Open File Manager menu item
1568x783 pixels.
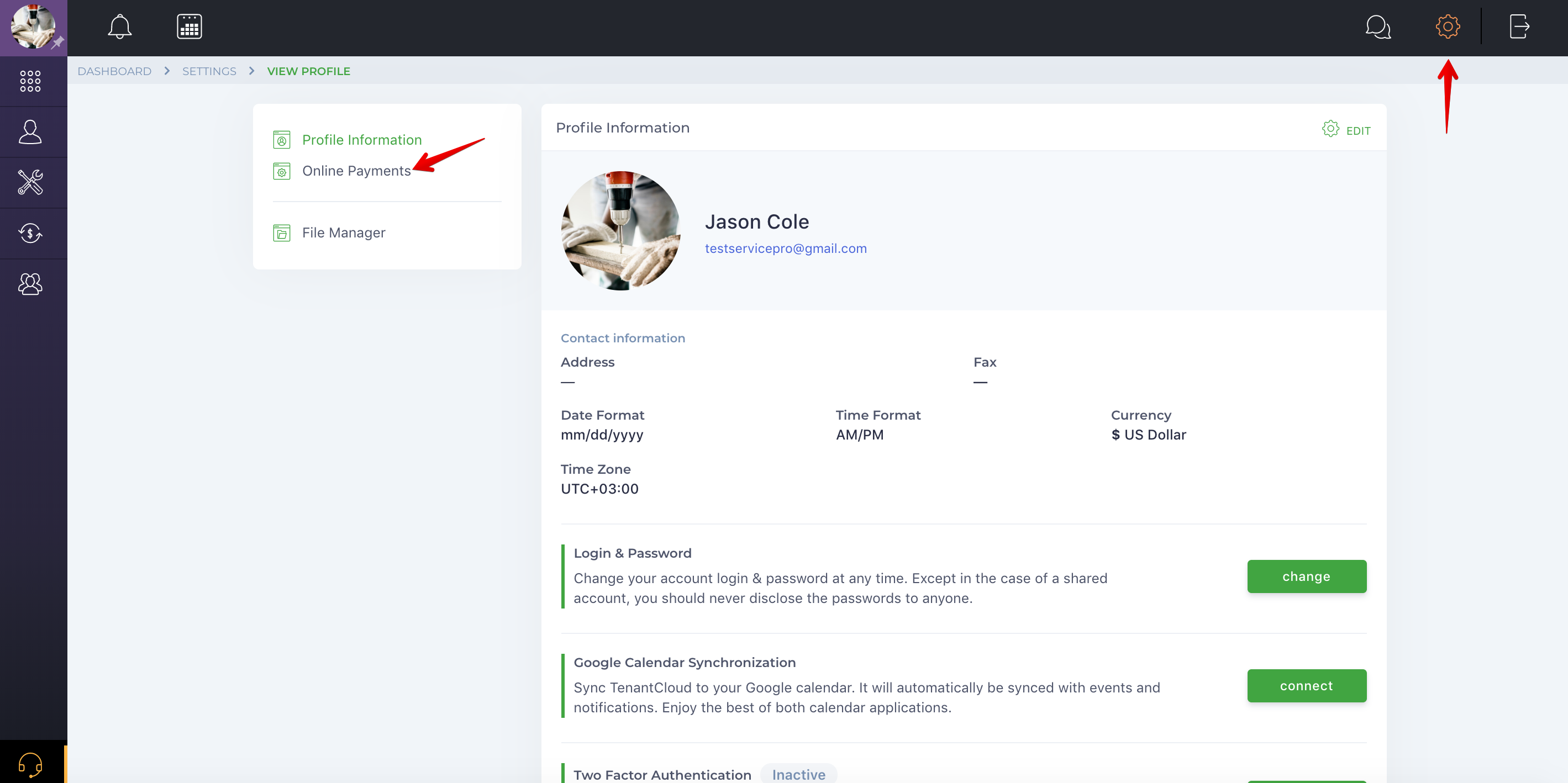(343, 233)
